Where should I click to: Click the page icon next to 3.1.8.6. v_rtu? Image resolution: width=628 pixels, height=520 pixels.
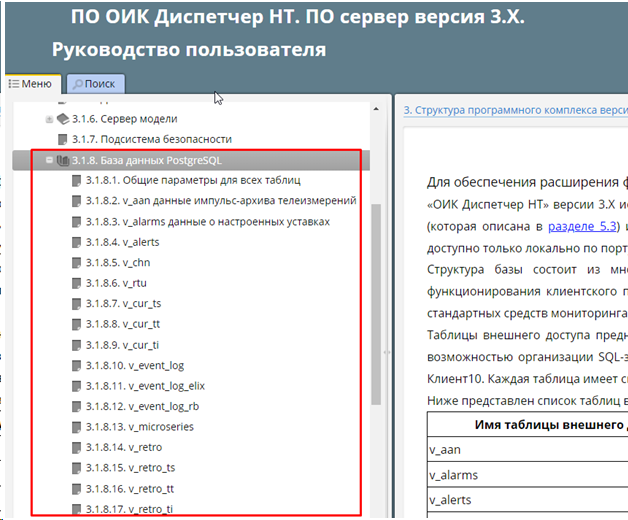pos(77,284)
